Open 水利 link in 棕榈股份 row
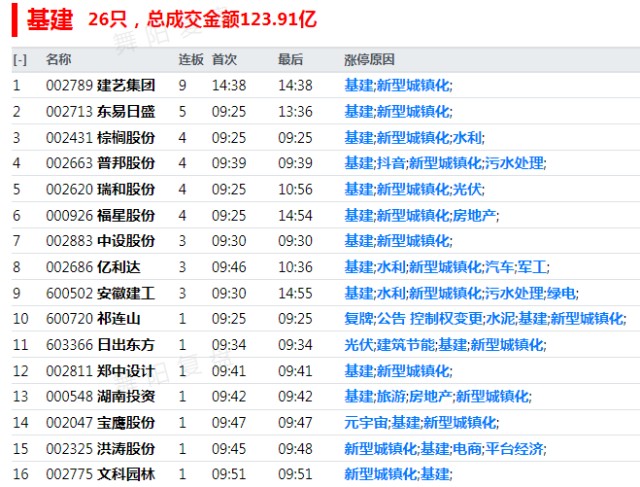The image size is (640, 487). pyautogui.click(x=467, y=138)
